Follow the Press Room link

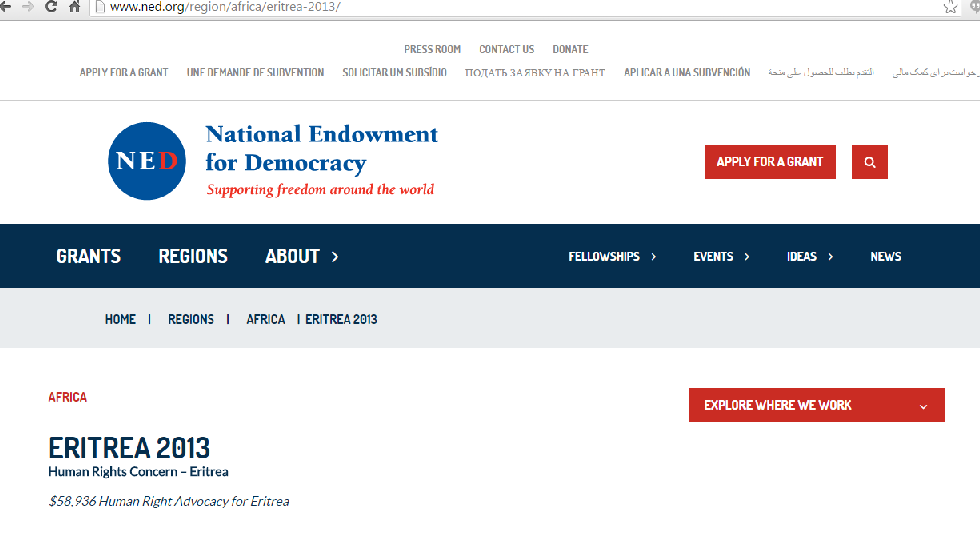tap(432, 49)
